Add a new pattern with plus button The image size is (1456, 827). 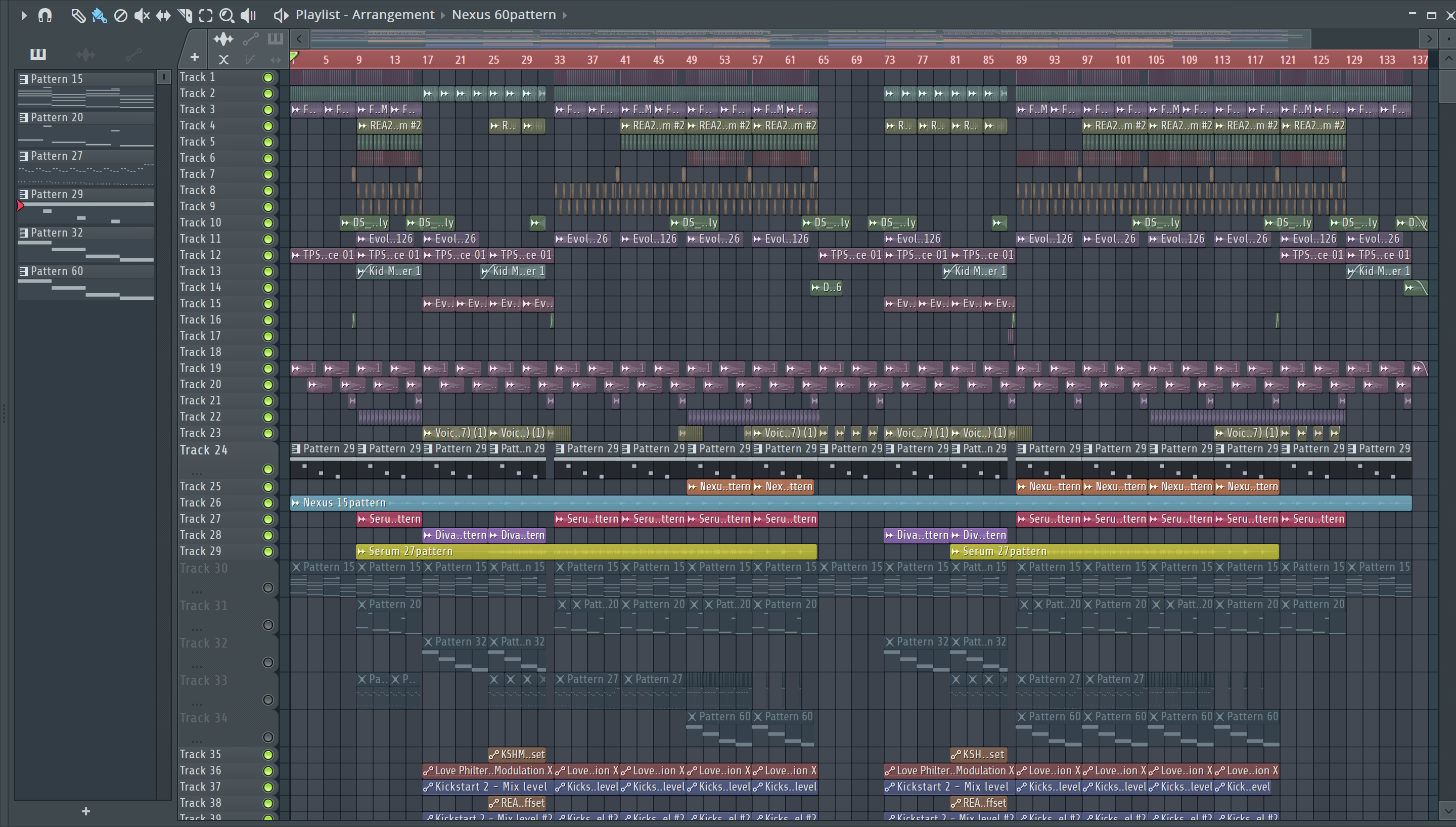(86, 811)
